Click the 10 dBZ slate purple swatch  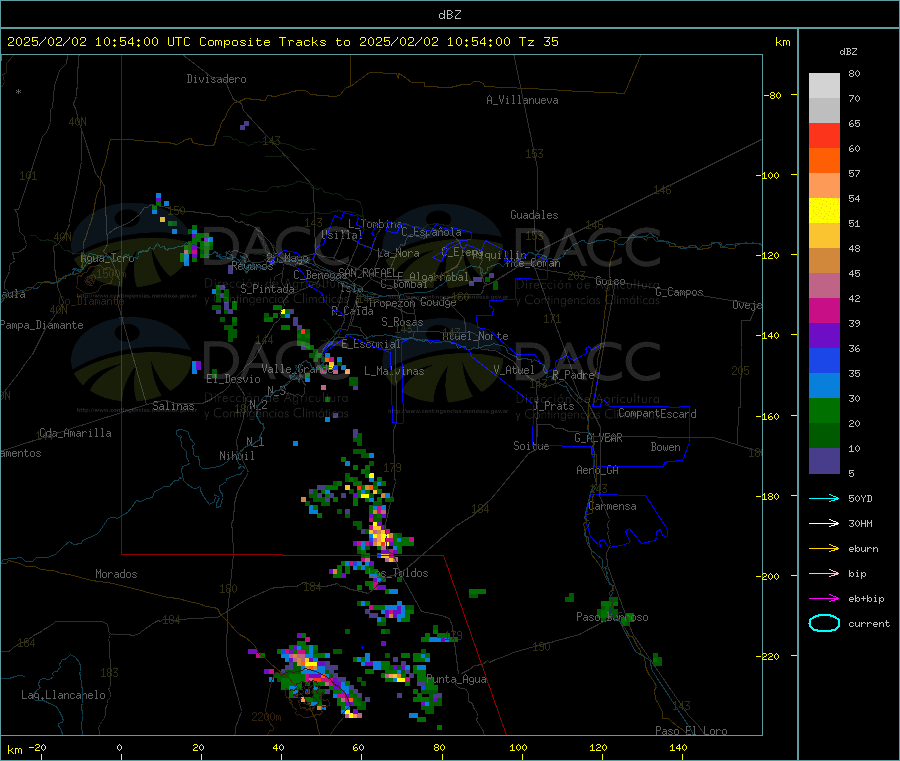click(824, 461)
